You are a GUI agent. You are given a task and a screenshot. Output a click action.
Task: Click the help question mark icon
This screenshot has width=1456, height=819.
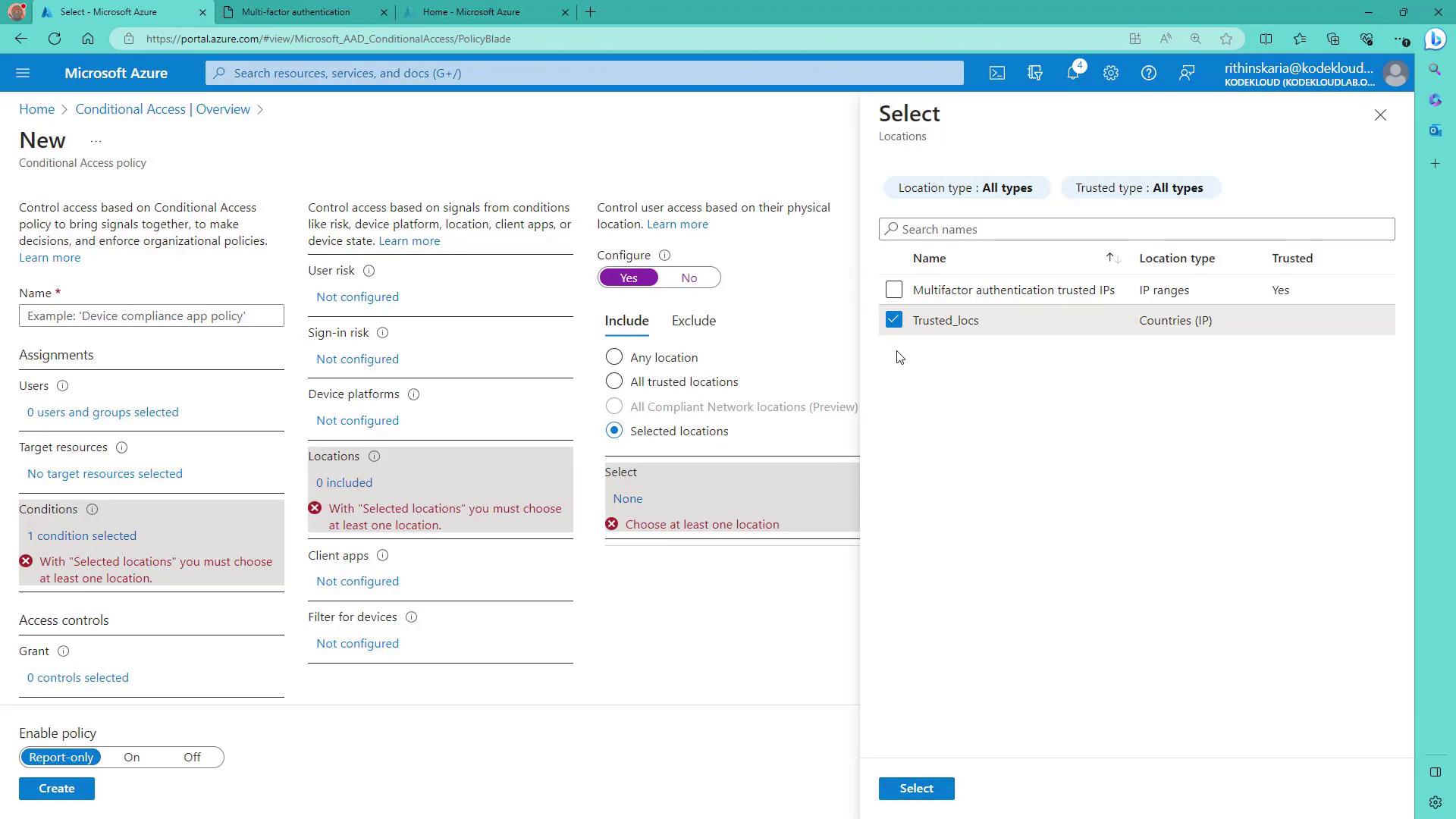[1149, 73]
